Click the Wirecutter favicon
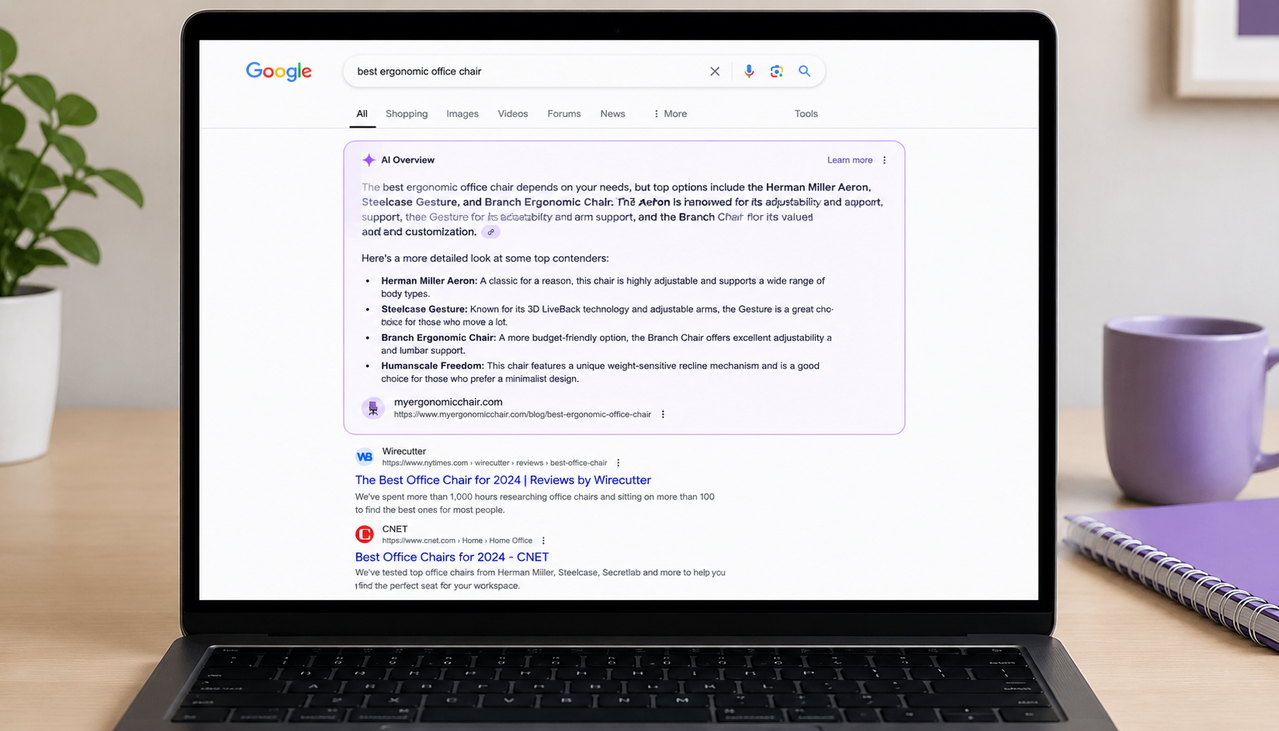This screenshot has width=1279, height=731. [x=365, y=457]
